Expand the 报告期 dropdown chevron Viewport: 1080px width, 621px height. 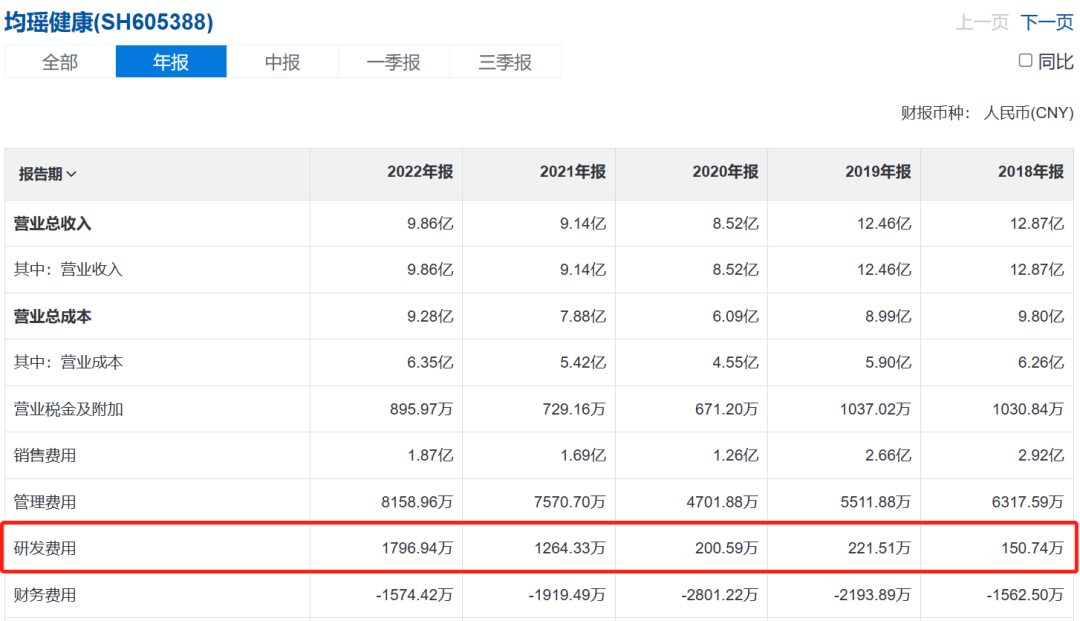point(72,175)
